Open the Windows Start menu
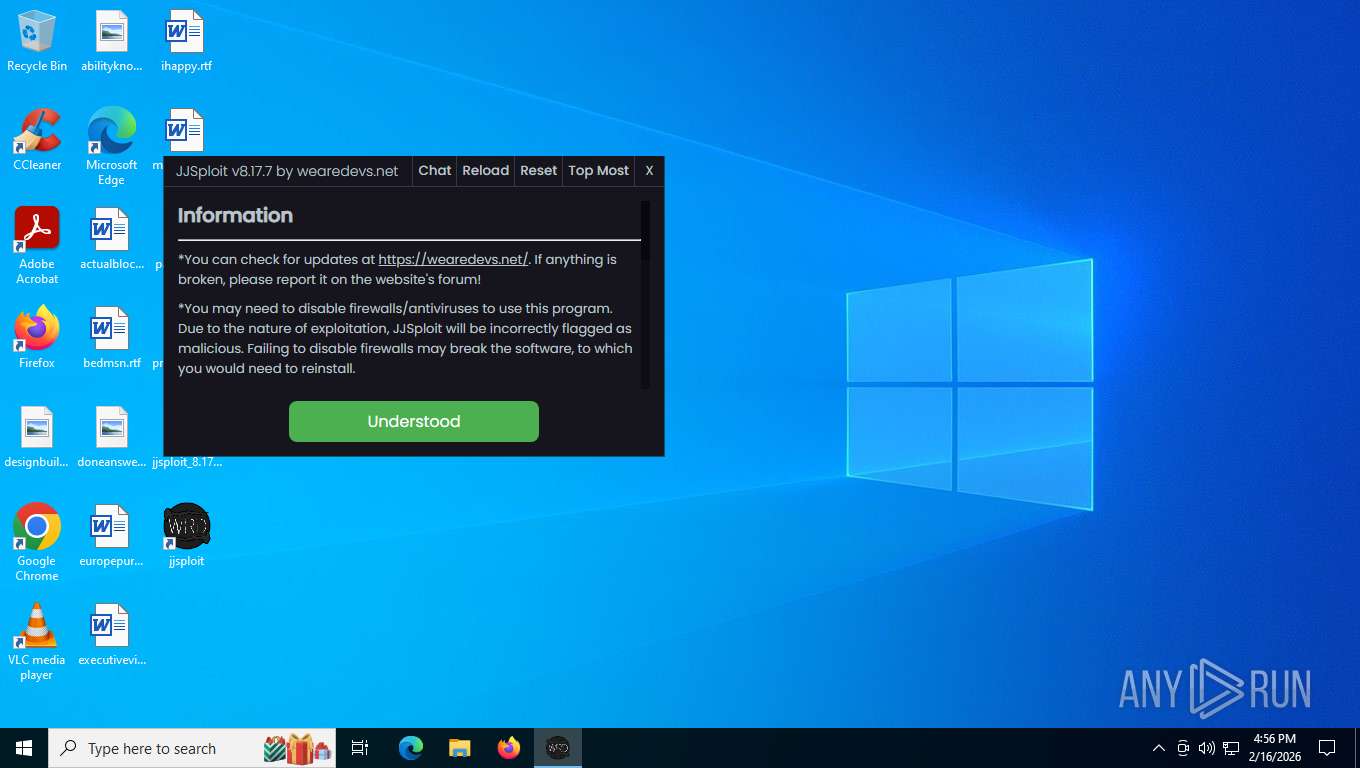Image resolution: width=1360 pixels, height=768 pixels. (24, 748)
